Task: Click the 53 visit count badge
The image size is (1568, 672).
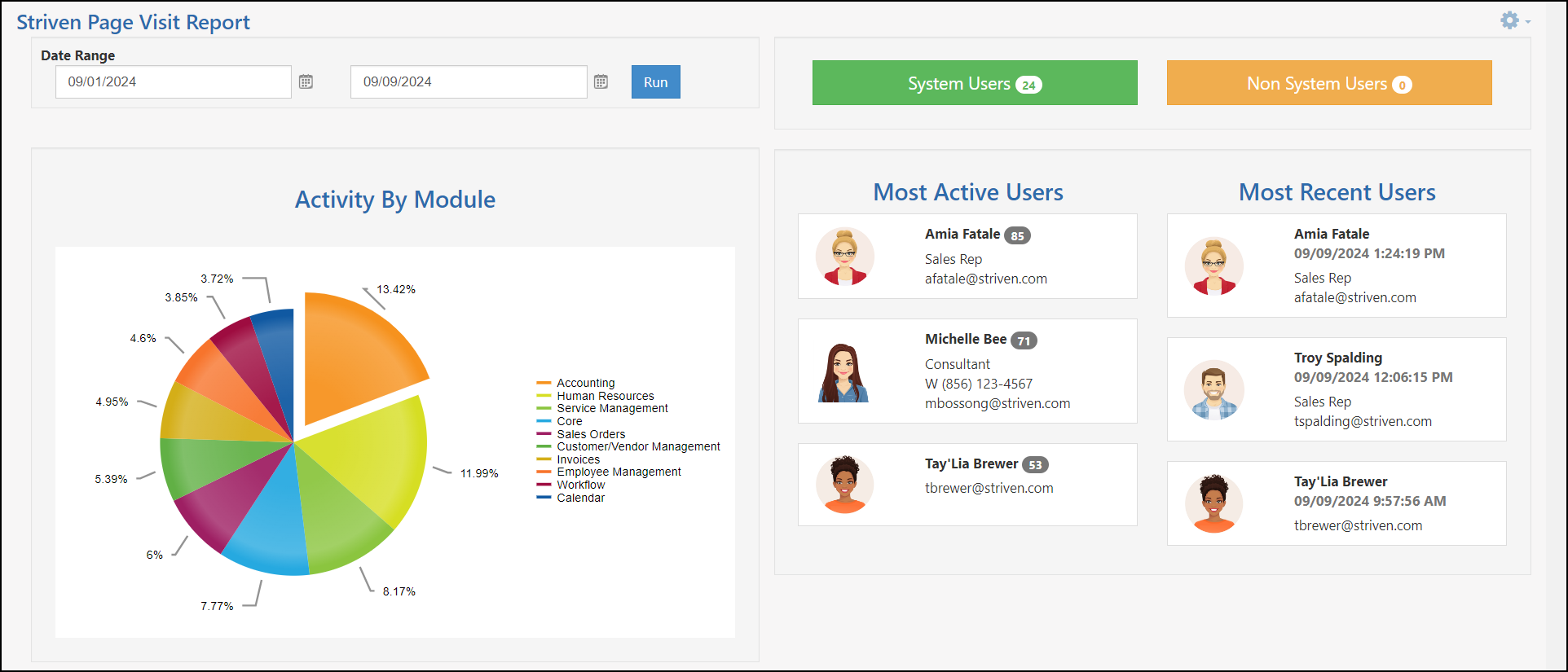Action: click(x=1035, y=465)
